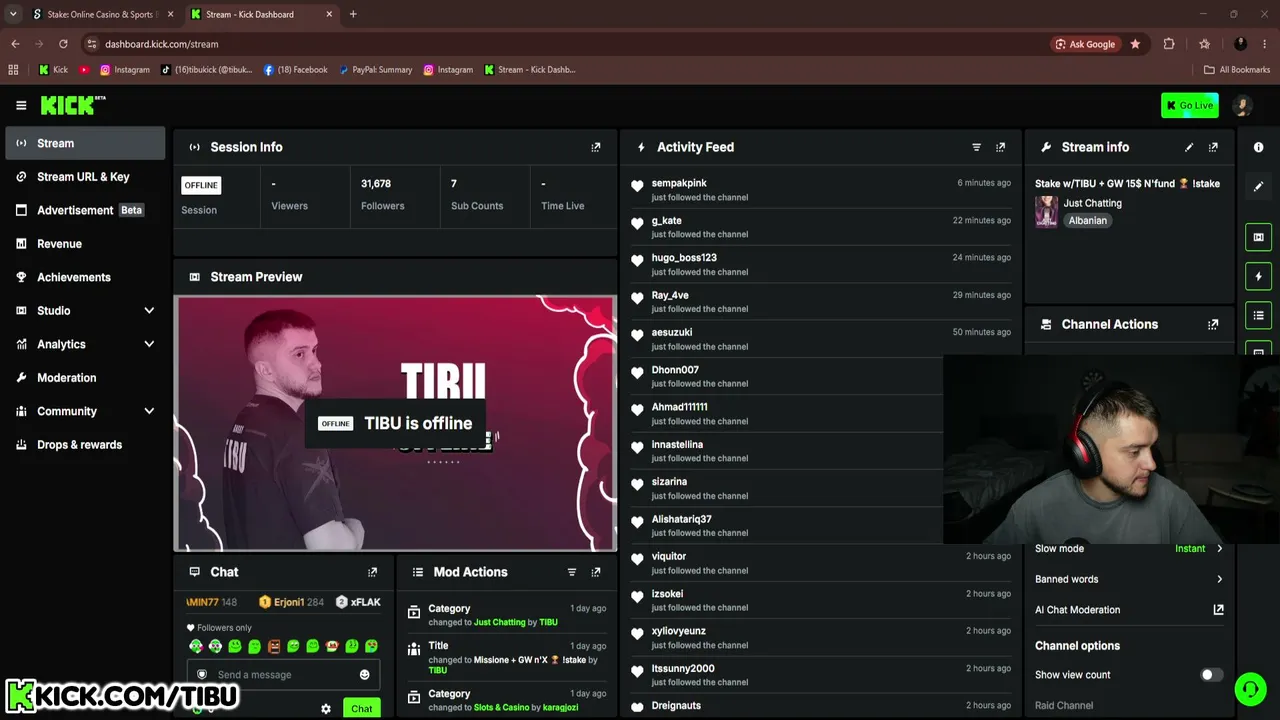This screenshot has width=1280, height=720.
Task: Pop out the Chat panel
Action: [373, 572]
